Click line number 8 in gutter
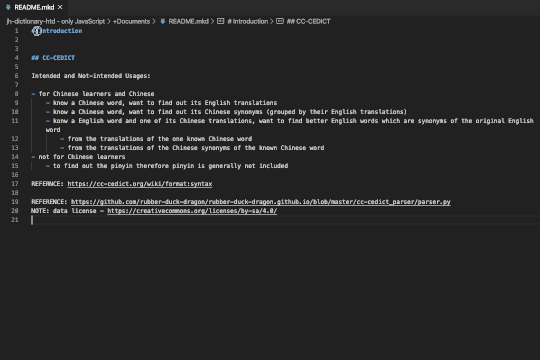Image resolution: width=540 pixels, height=360 pixels. 16,94
